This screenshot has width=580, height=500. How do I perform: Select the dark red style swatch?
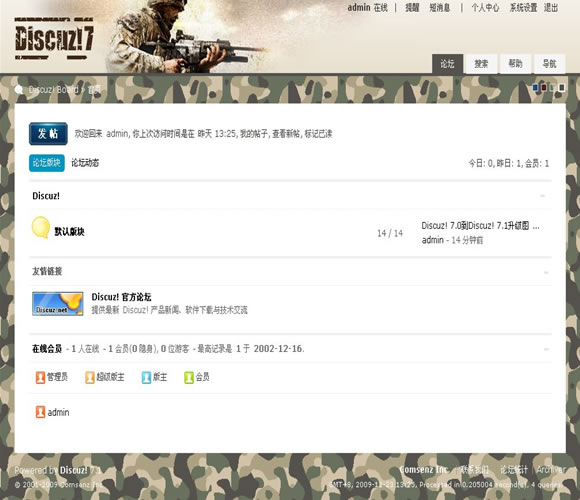coord(544,88)
